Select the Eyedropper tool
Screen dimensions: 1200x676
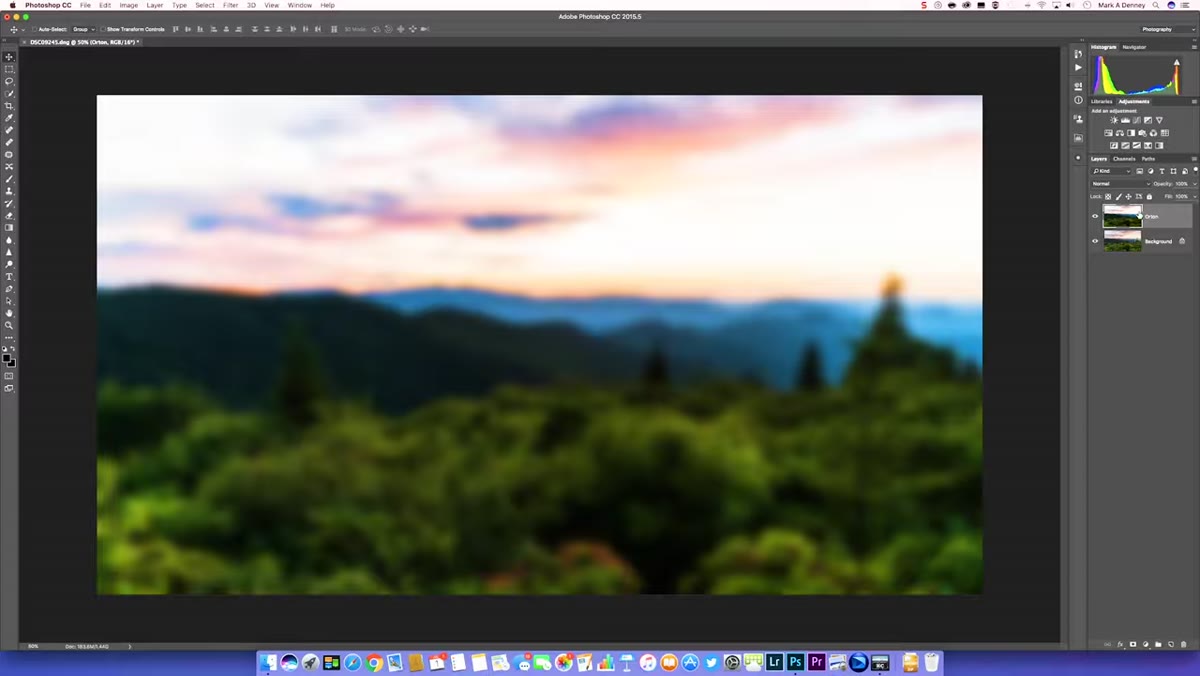9,118
